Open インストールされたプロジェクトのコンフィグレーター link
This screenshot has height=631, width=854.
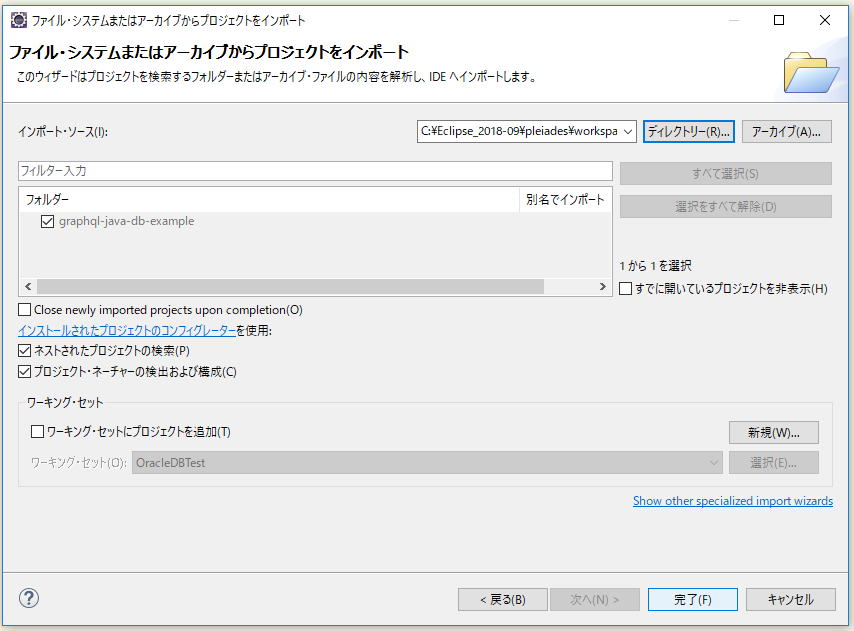tap(127, 330)
